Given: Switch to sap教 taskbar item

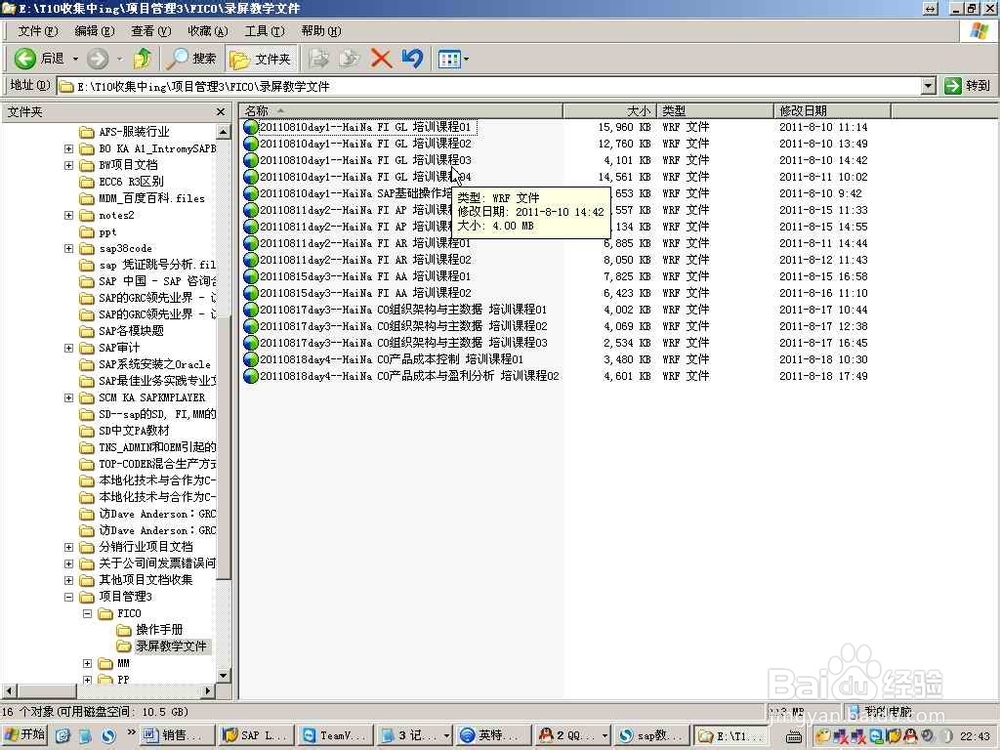Looking at the screenshot, I should pyautogui.click(x=652, y=735).
